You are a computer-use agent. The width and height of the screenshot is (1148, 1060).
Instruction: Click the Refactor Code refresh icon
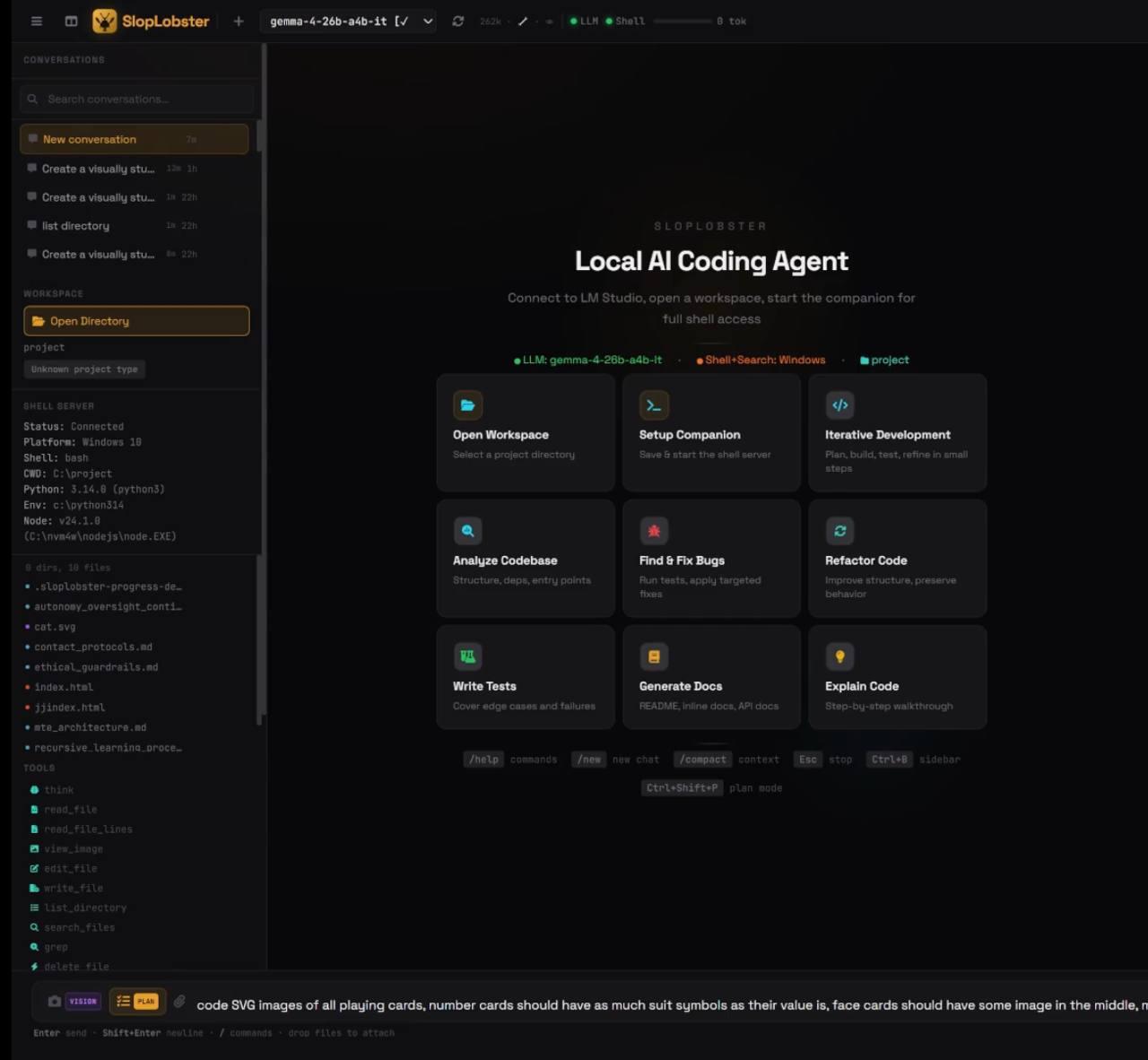pyautogui.click(x=839, y=531)
